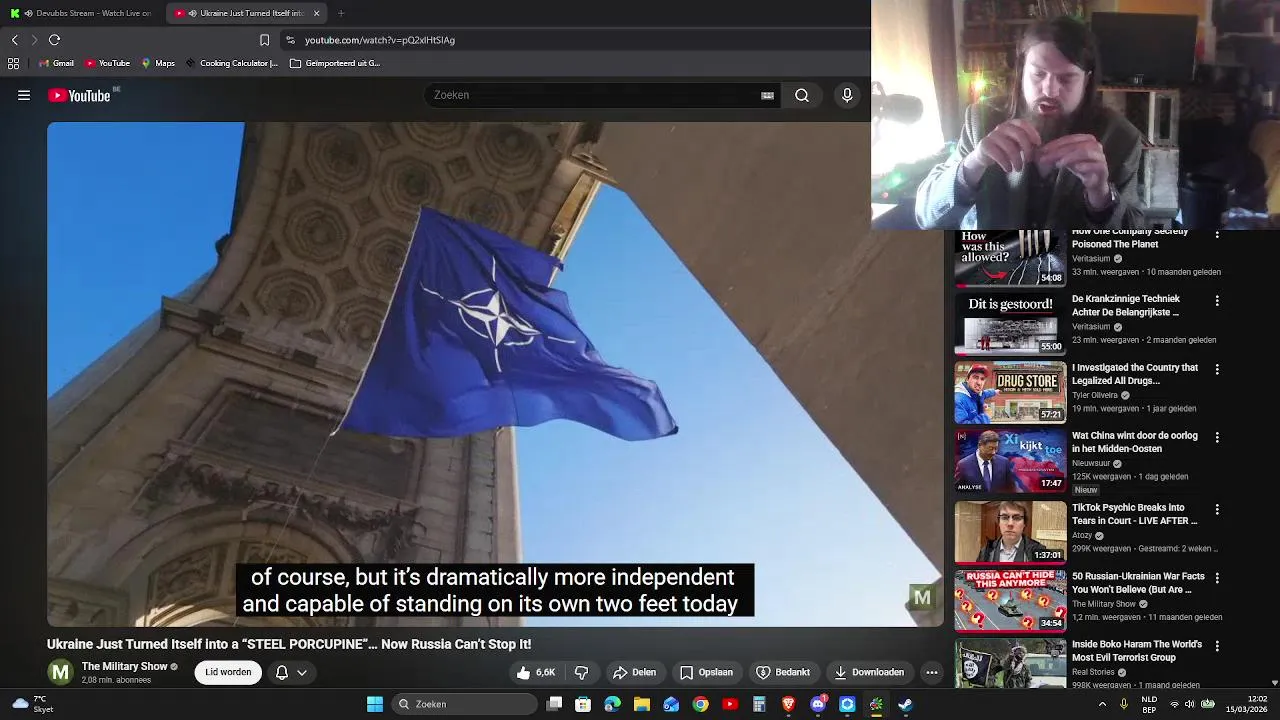Play Russia Can't Hide This Anymore thumbnail

[1010, 600]
